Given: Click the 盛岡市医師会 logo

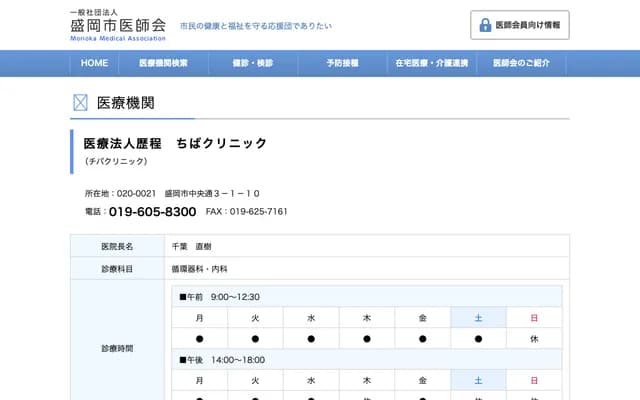Looking at the screenshot, I should click(118, 25).
